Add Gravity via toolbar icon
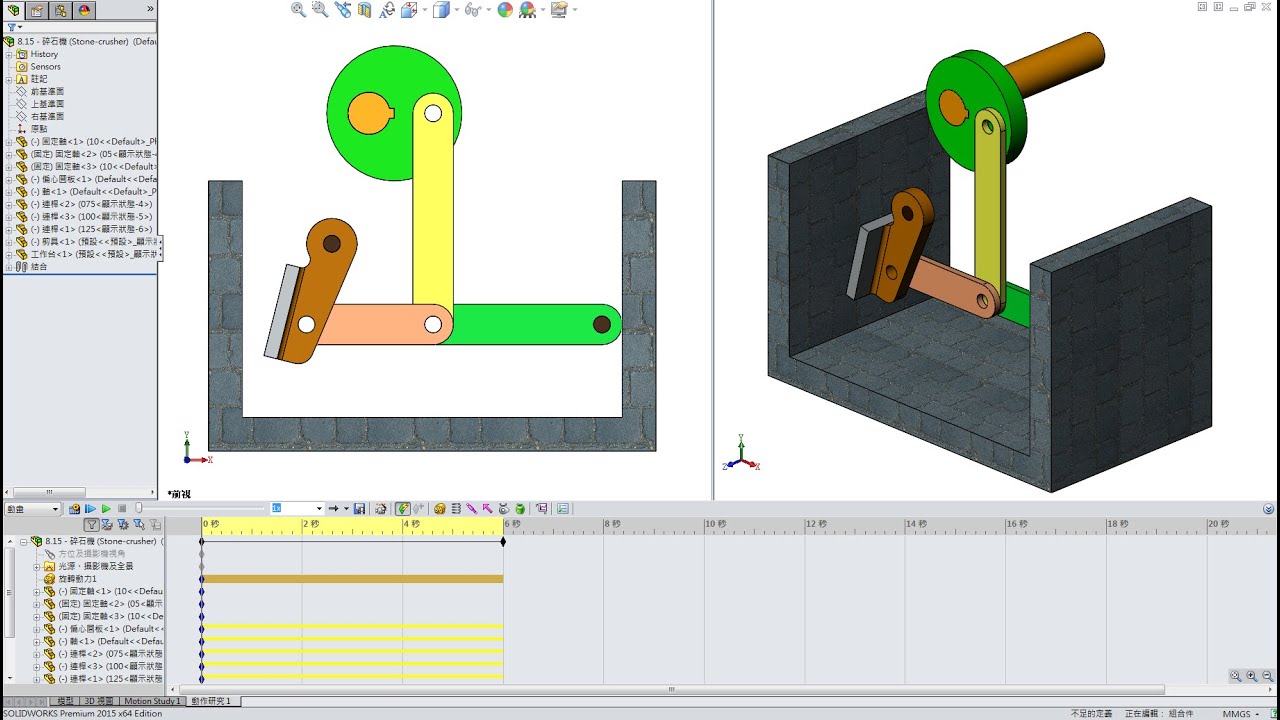 [x=520, y=509]
